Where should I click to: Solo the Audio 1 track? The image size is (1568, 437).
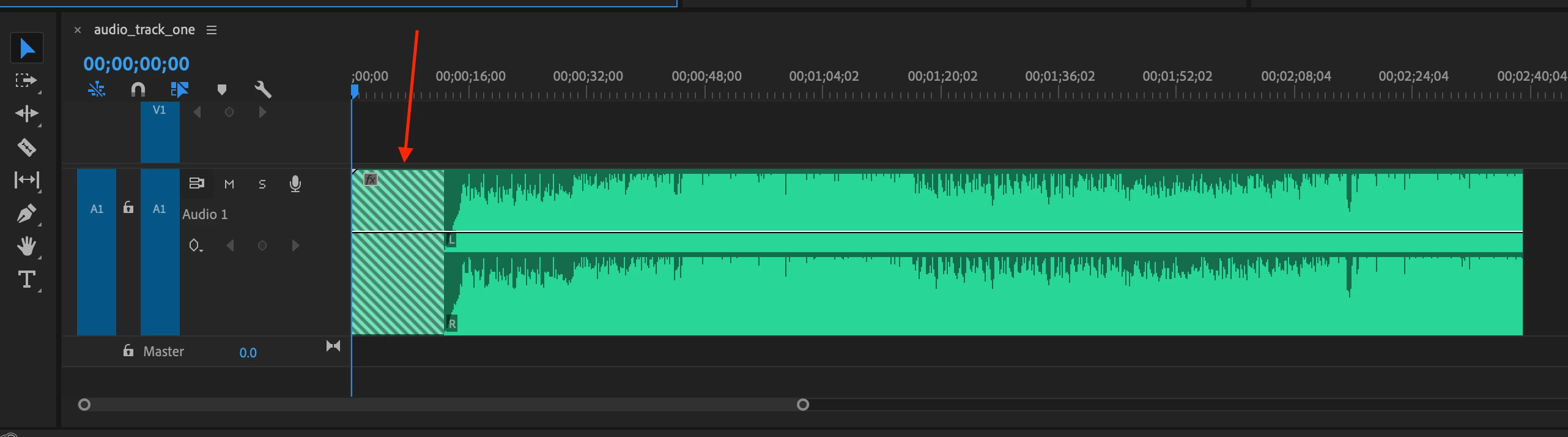(x=262, y=184)
